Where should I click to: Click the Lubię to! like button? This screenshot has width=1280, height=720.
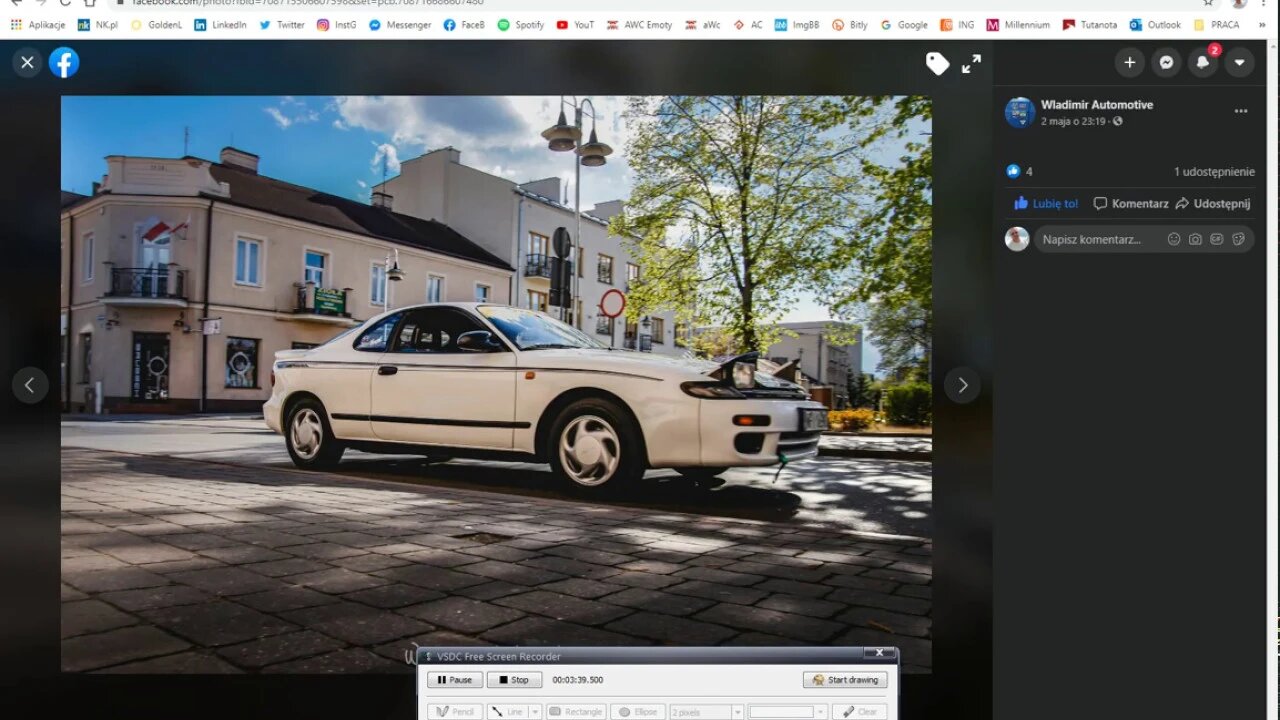click(x=1046, y=203)
